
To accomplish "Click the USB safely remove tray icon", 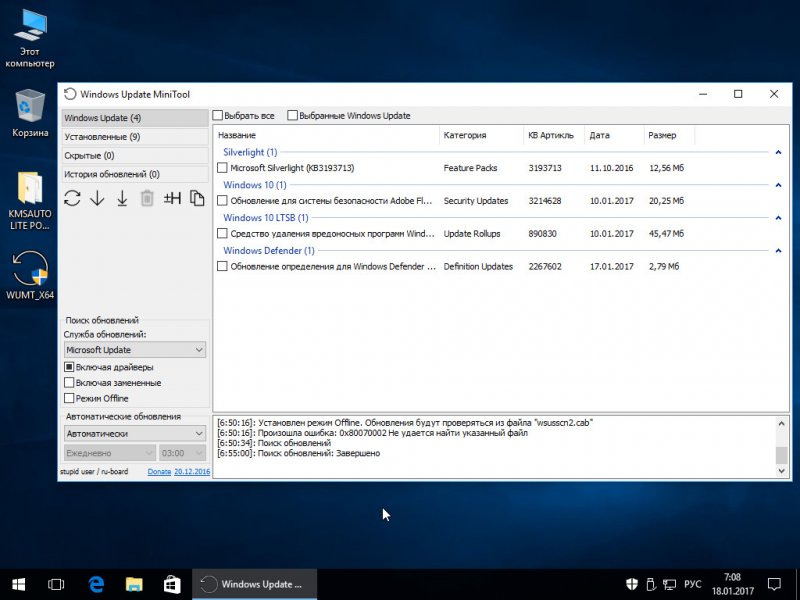I will [651, 584].
